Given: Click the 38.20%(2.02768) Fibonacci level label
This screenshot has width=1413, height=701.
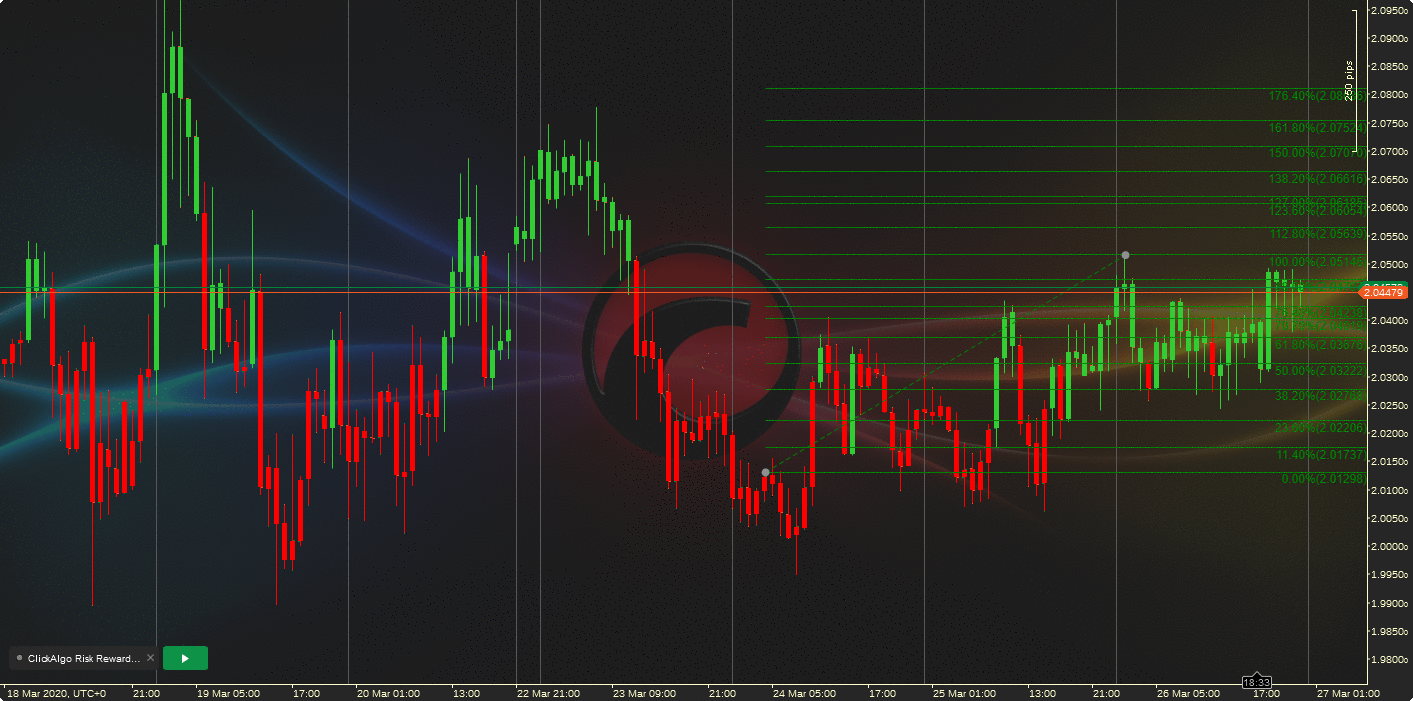Looking at the screenshot, I should pos(1319,396).
